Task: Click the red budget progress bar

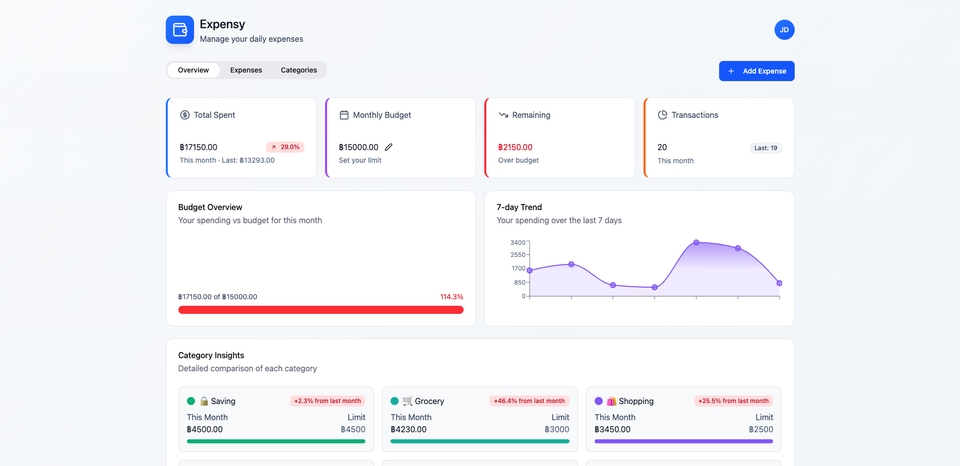Action: tap(320, 310)
